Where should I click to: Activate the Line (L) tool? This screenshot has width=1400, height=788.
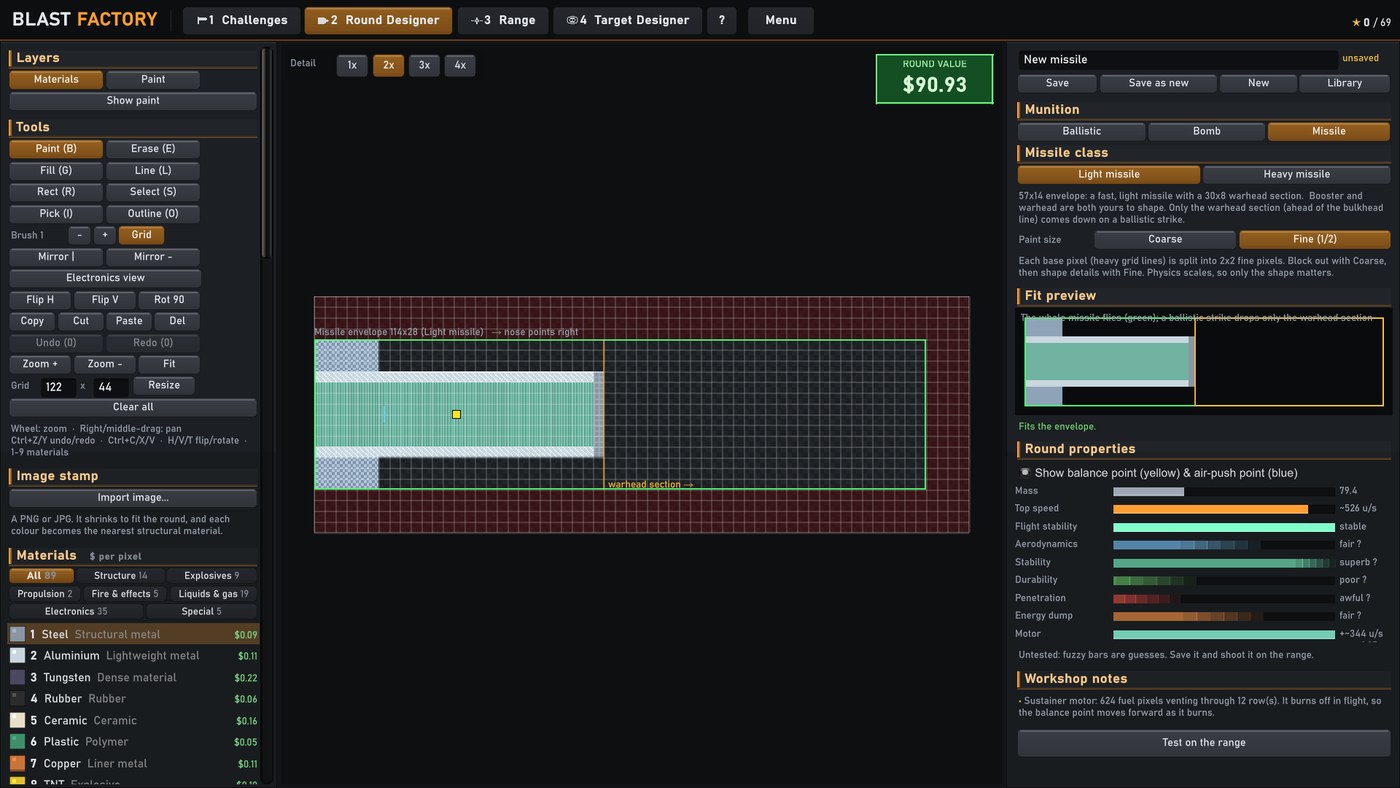coord(153,171)
